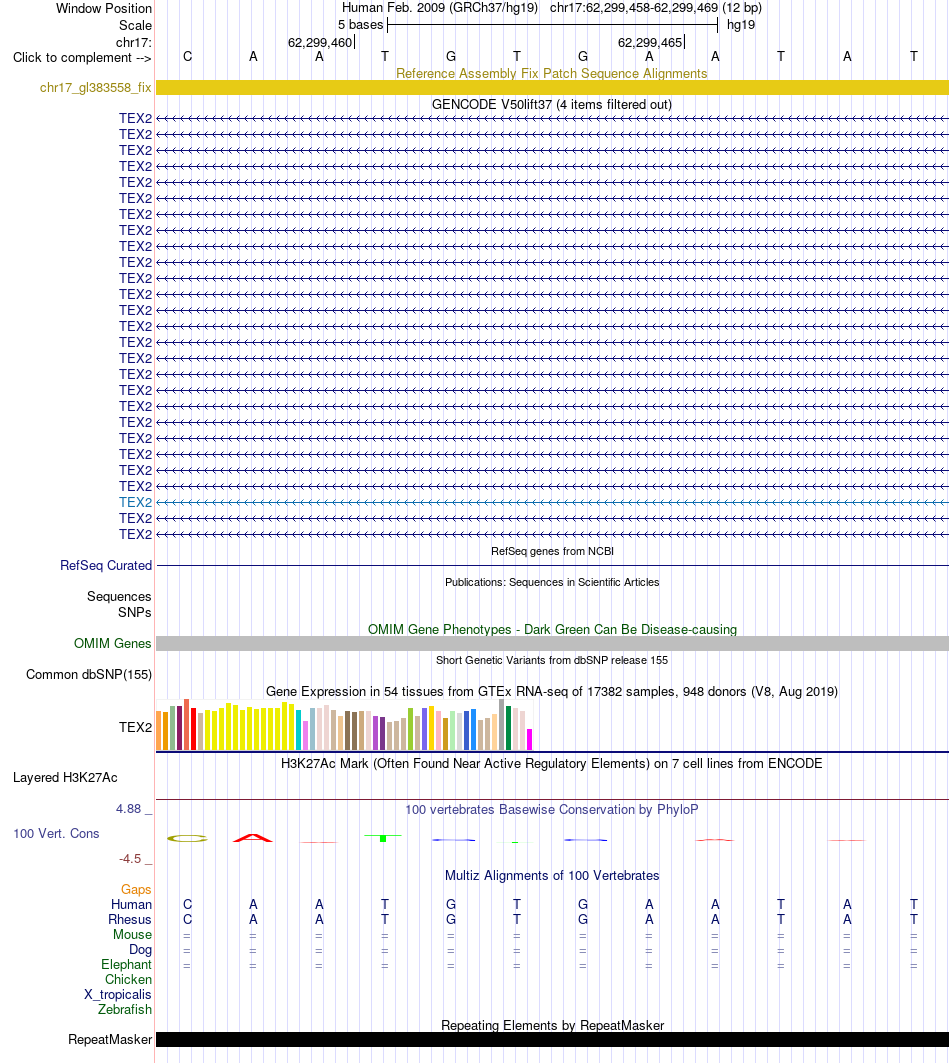Viewport: 950px width, 1063px height.
Task: Open 'Repeating Elements by RepeatMasker' title
Action: 552,1025
